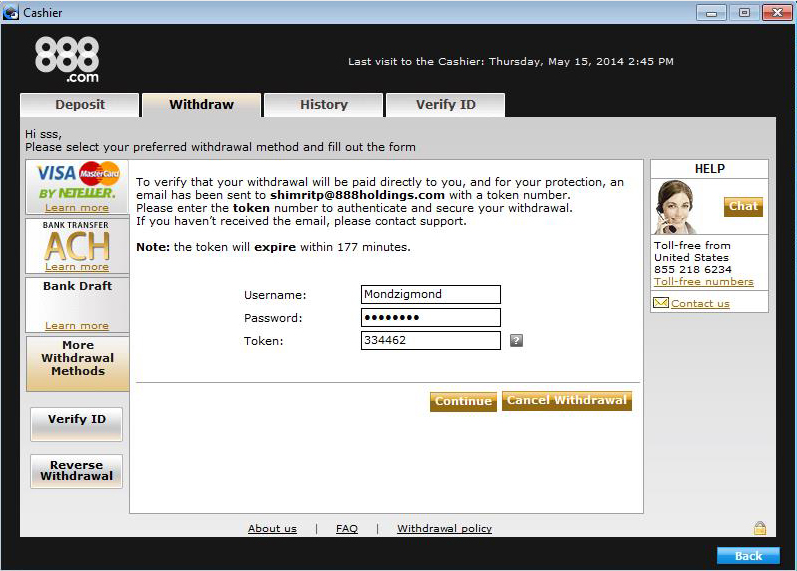The height and width of the screenshot is (571, 797).
Task: Click the token expiry Note text
Action: (x=273, y=247)
